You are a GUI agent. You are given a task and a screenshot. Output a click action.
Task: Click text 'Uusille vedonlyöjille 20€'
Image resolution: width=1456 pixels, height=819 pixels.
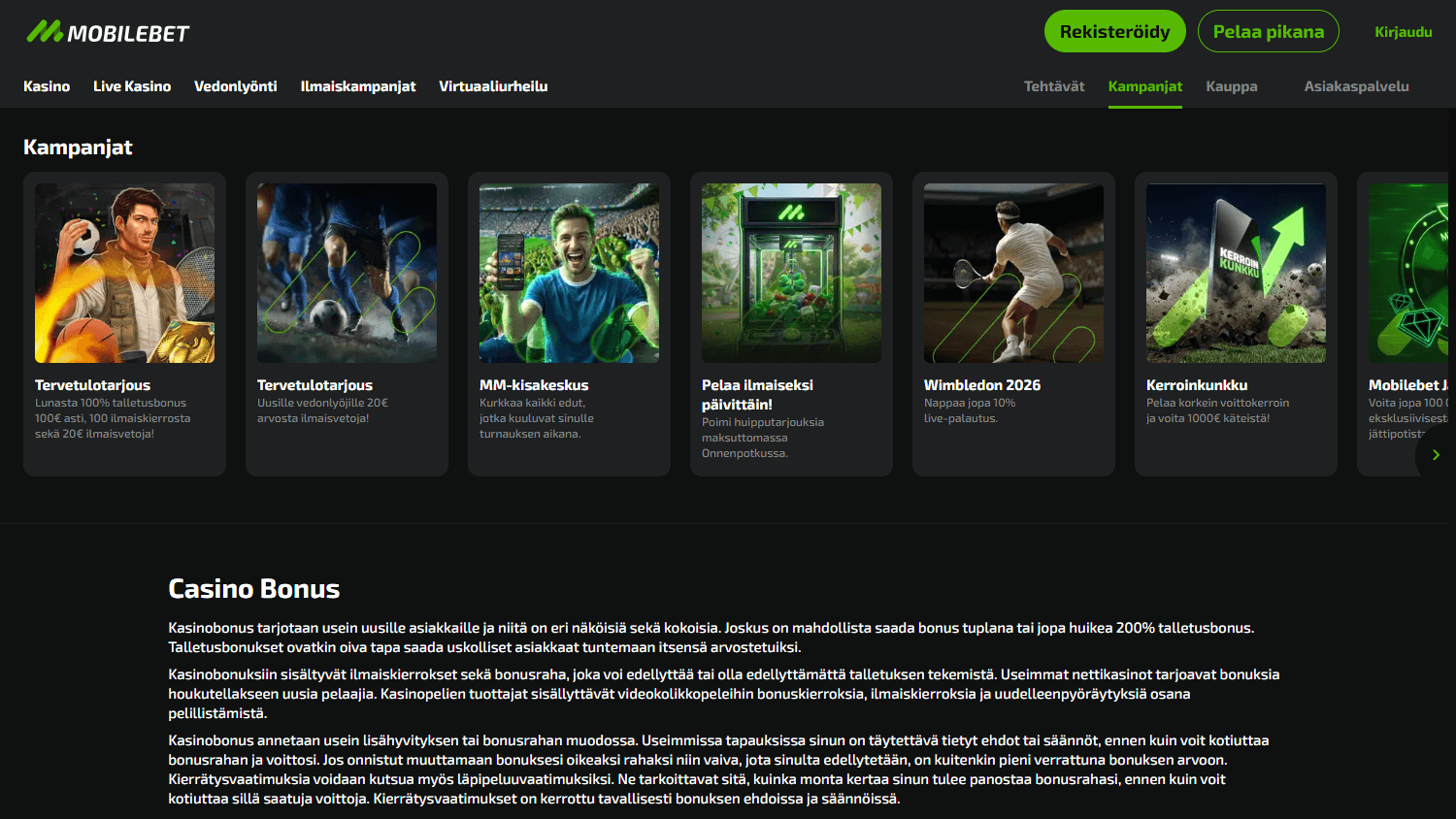322,403
